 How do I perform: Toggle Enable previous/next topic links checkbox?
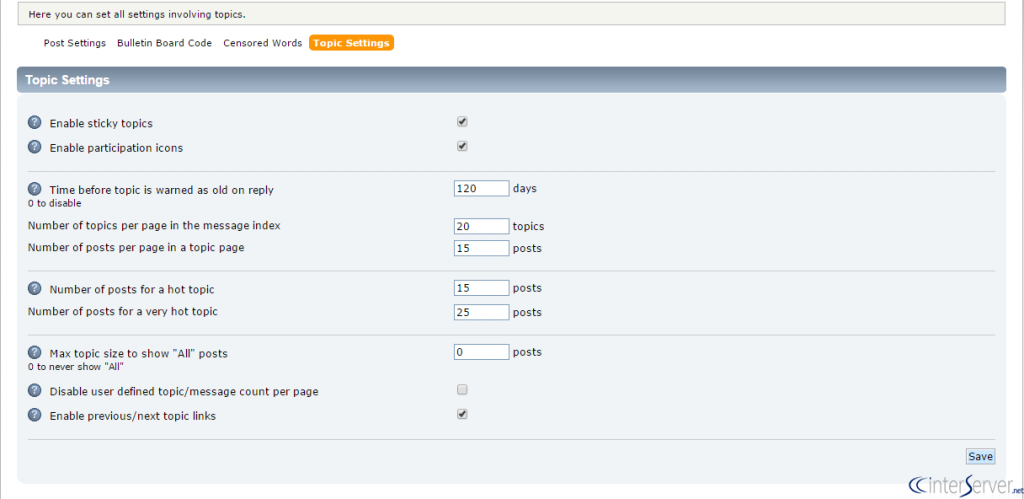pos(462,414)
